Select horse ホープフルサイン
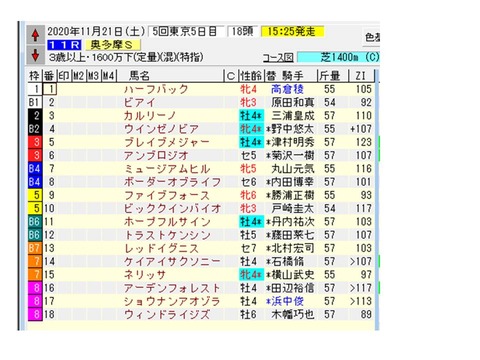 pyautogui.click(x=167, y=222)
